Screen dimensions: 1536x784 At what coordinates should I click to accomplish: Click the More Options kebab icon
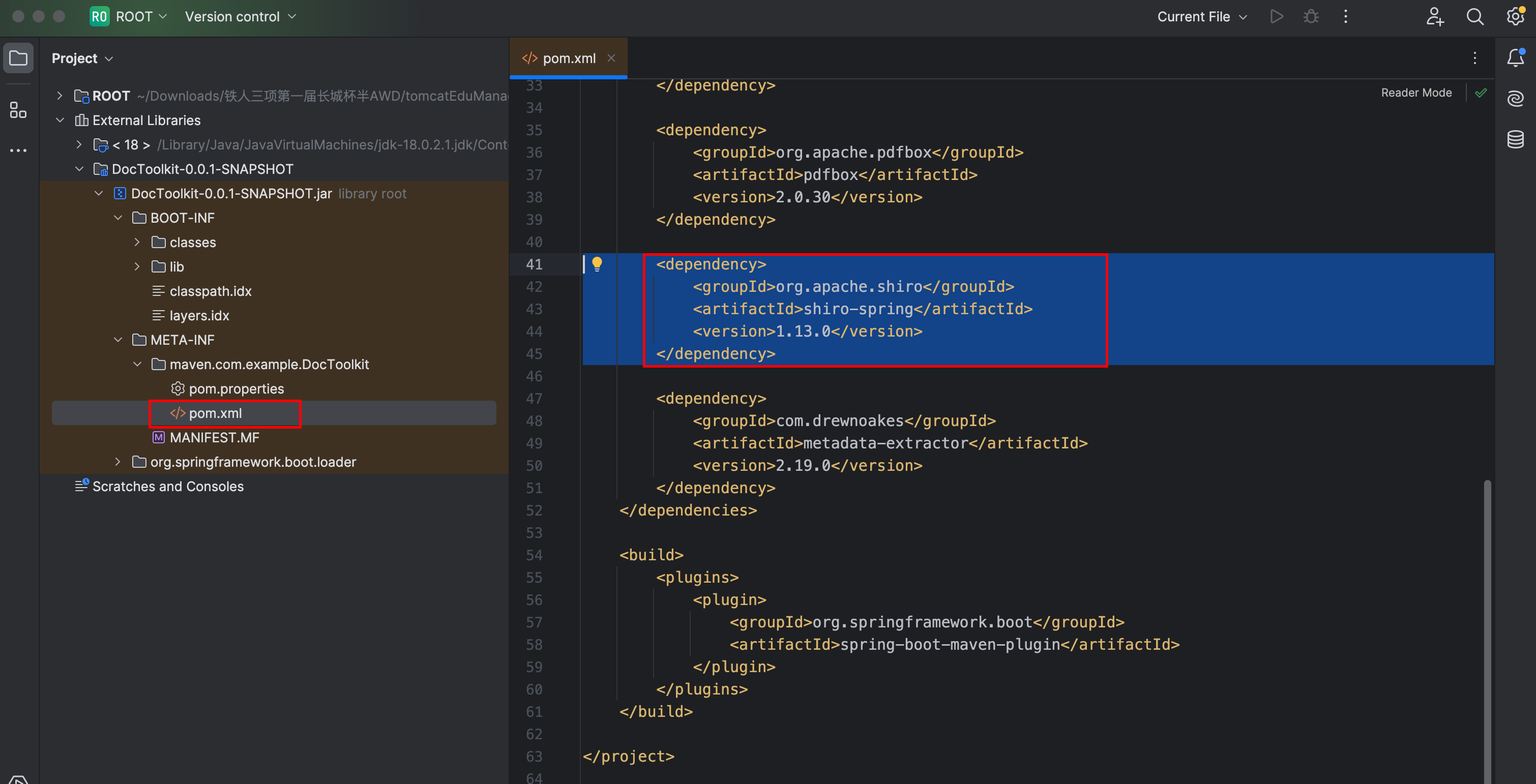click(1346, 16)
